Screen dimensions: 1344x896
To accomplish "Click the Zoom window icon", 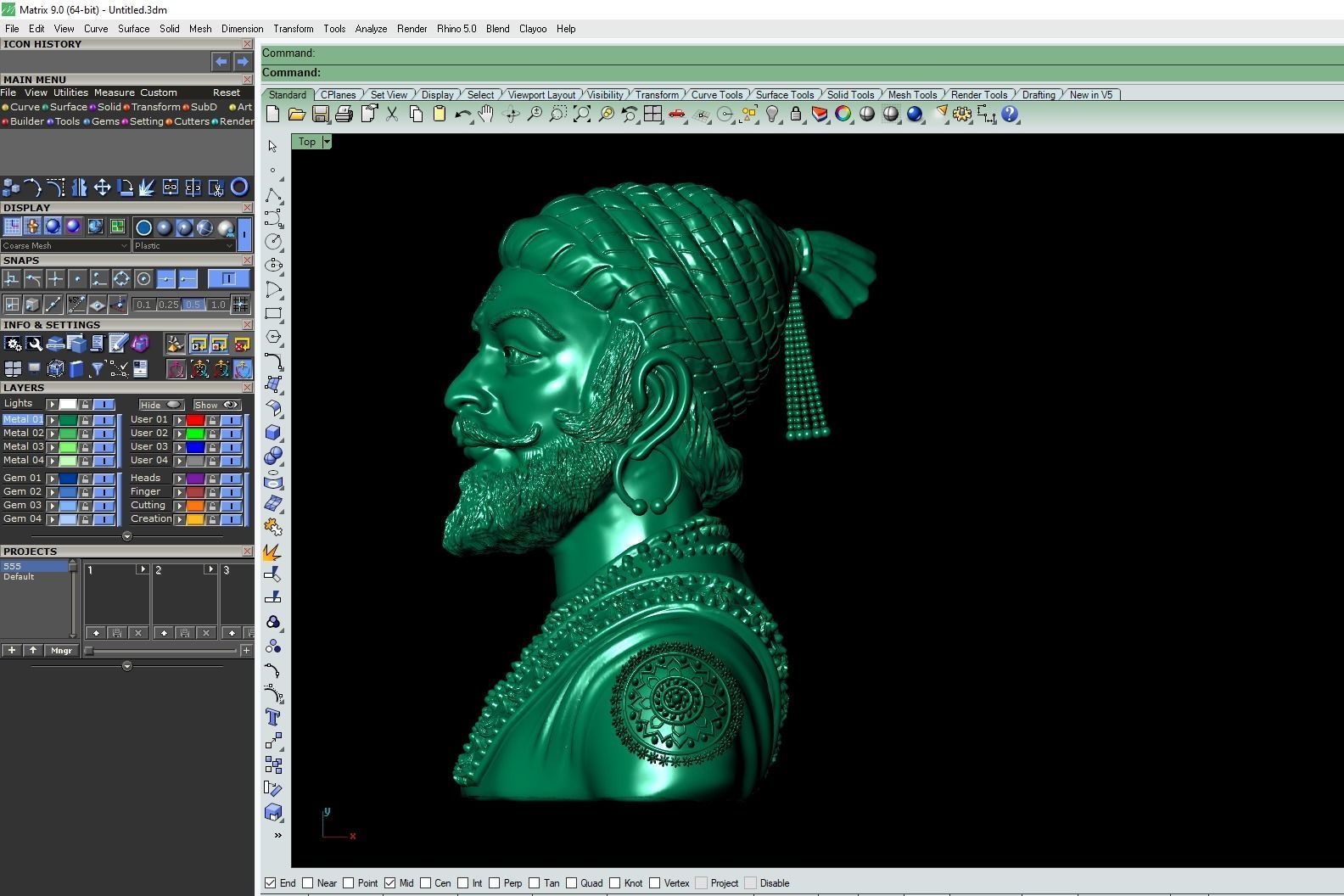I will [557, 115].
